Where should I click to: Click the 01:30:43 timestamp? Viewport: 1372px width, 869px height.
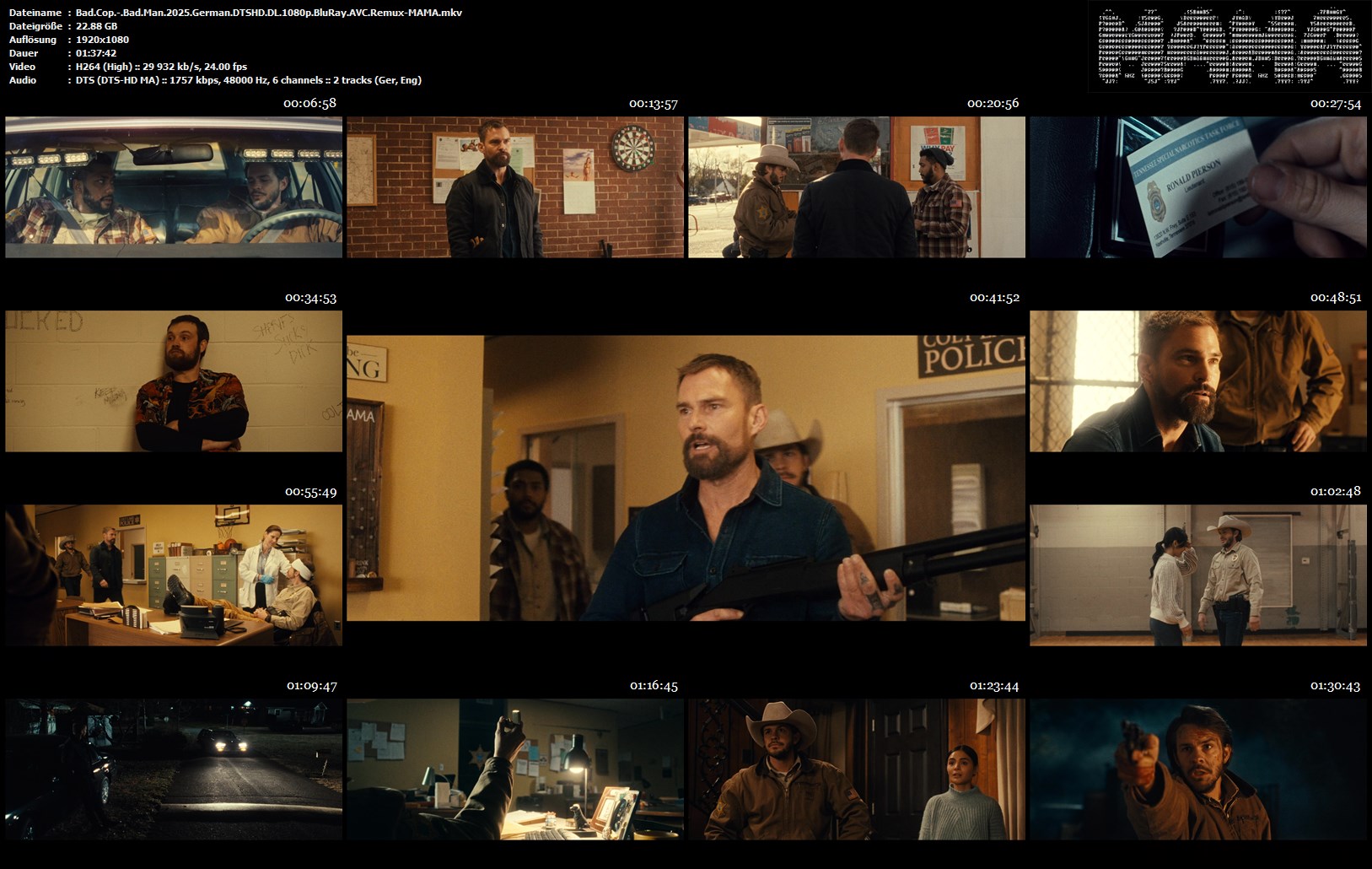tap(1335, 686)
